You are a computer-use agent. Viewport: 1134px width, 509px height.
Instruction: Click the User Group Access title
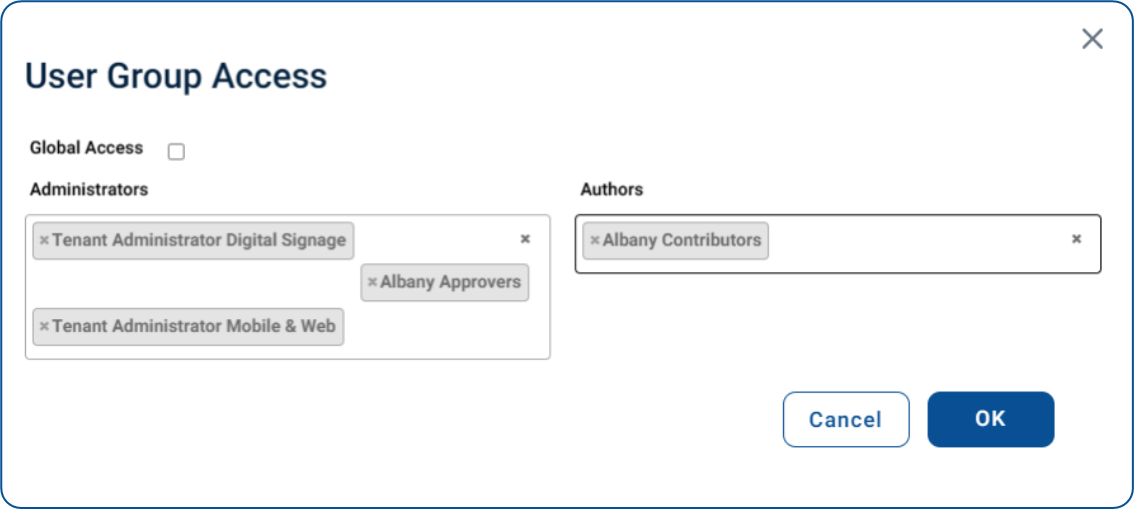(x=176, y=77)
